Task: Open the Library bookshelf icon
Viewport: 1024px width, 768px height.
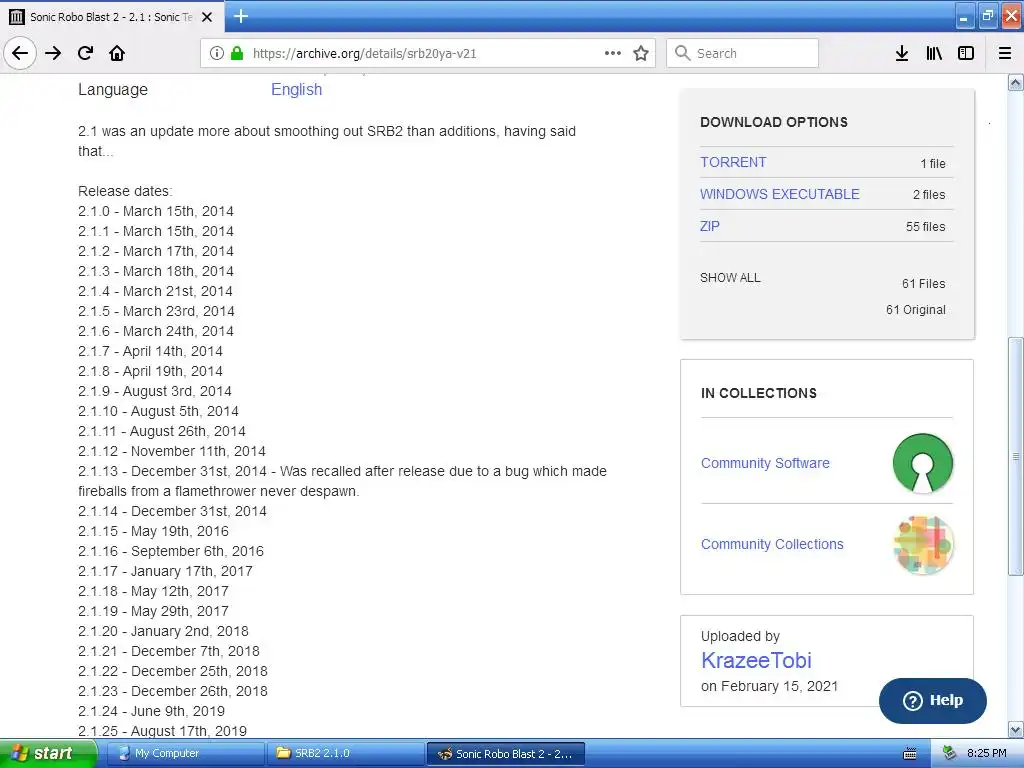Action: 934,53
